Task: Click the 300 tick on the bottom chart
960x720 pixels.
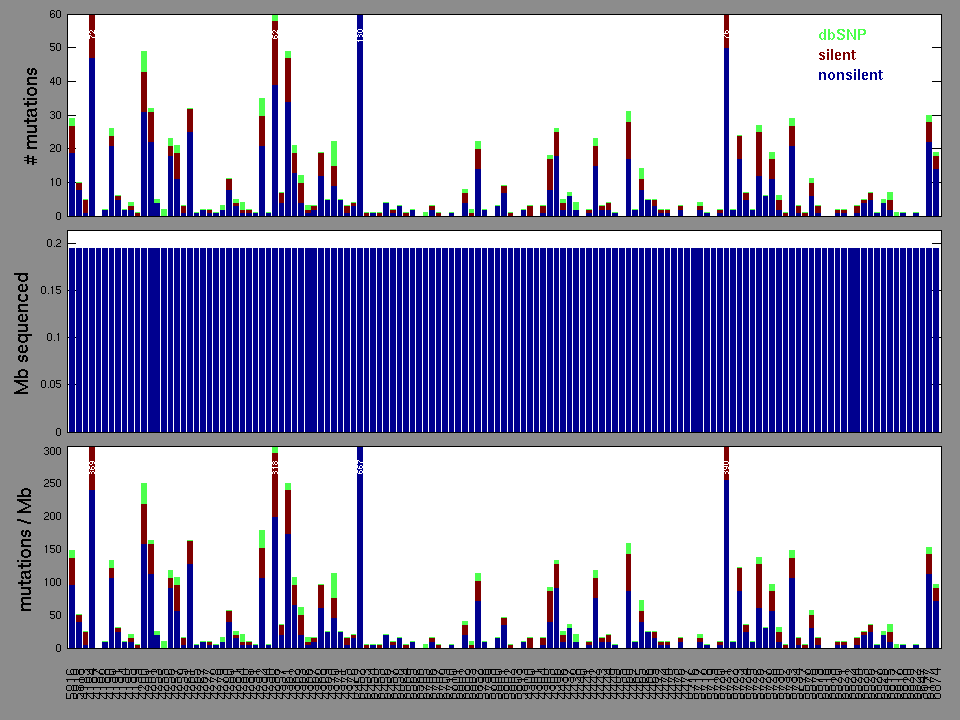Action: click(50, 452)
